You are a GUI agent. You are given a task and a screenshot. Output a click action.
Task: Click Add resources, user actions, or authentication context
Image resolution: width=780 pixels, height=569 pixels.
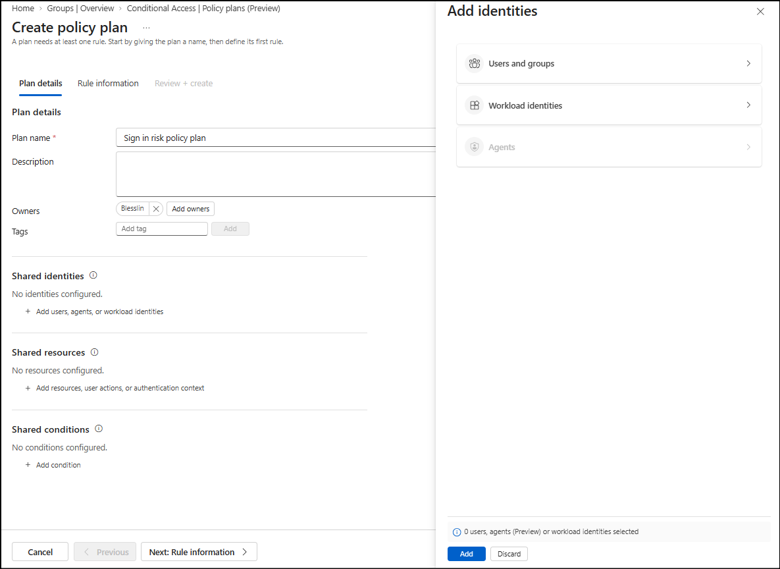(120, 388)
